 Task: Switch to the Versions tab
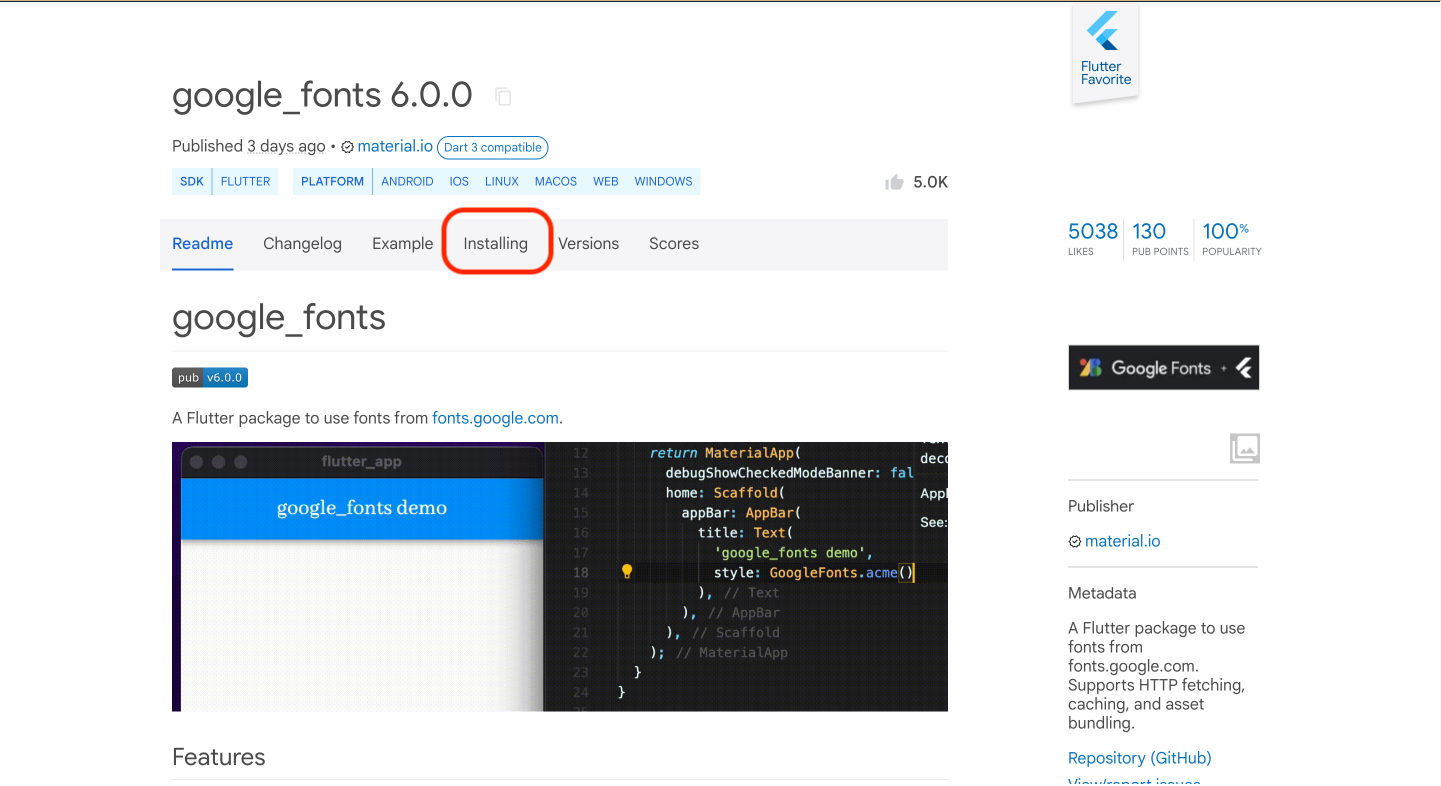pos(588,244)
